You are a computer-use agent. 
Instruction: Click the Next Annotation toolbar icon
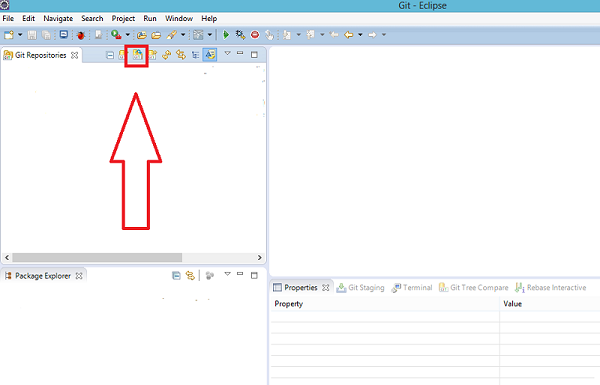287,35
